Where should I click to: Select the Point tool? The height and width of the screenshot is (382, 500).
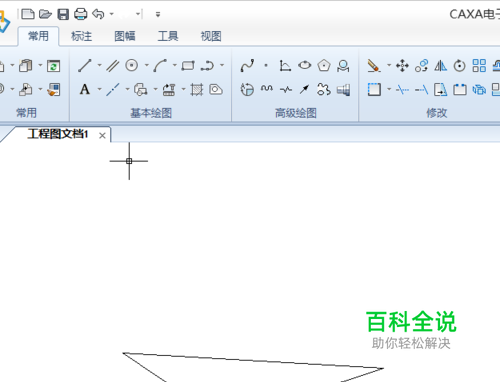[266, 65]
